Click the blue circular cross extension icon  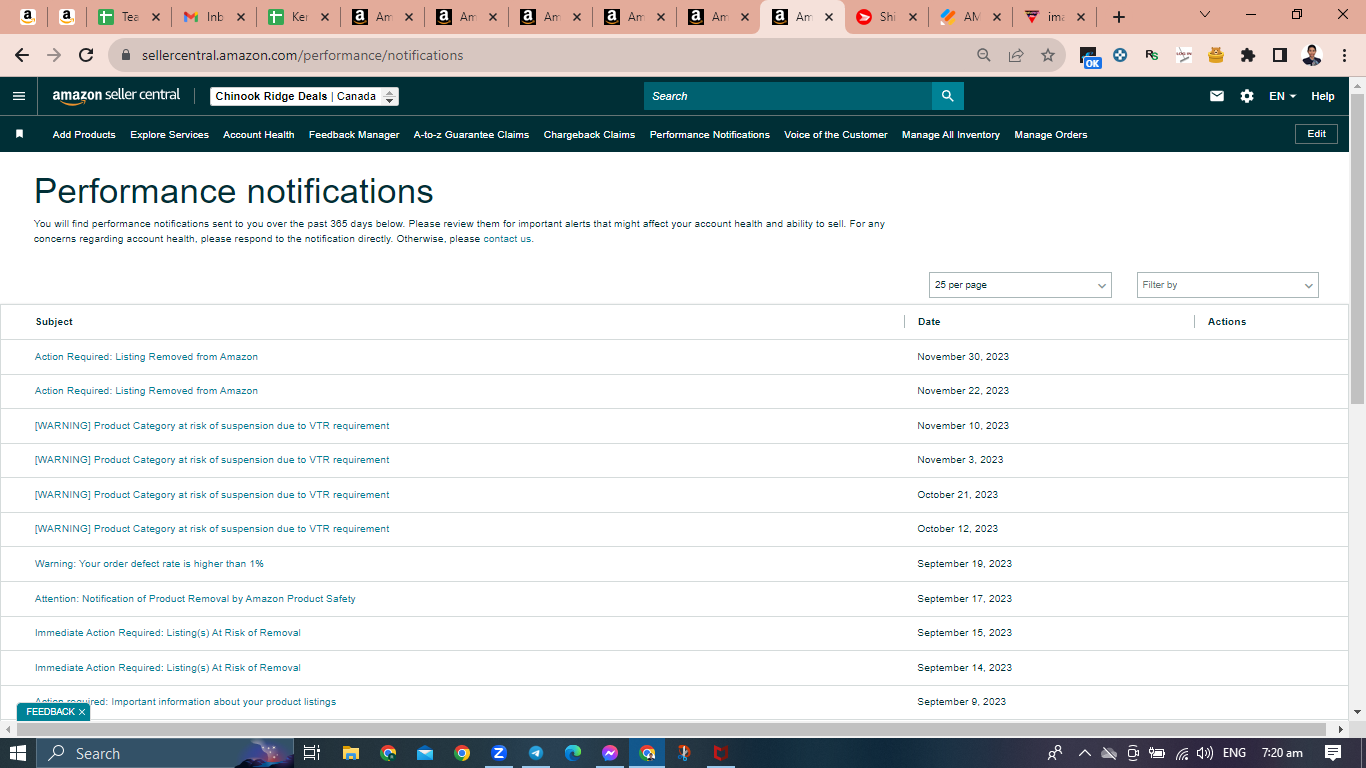click(1120, 56)
